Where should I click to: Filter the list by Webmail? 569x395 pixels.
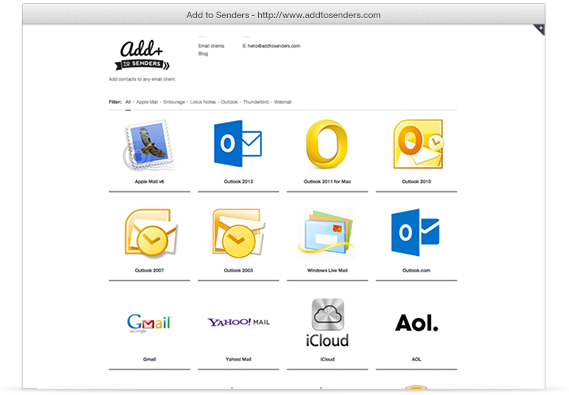pyautogui.click(x=283, y=102)
